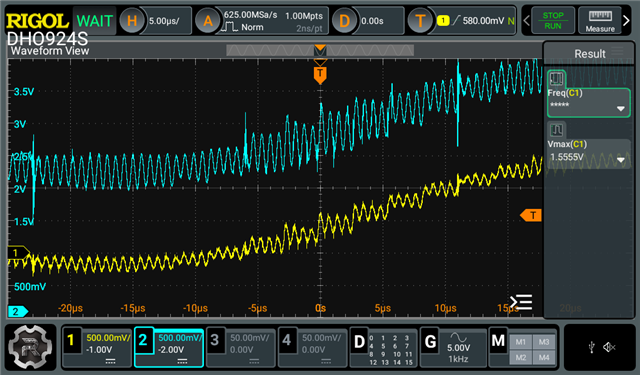Click the yellow channel 1 ground marker
This screenshot has height=375, width=640.
tap(18, 253)
